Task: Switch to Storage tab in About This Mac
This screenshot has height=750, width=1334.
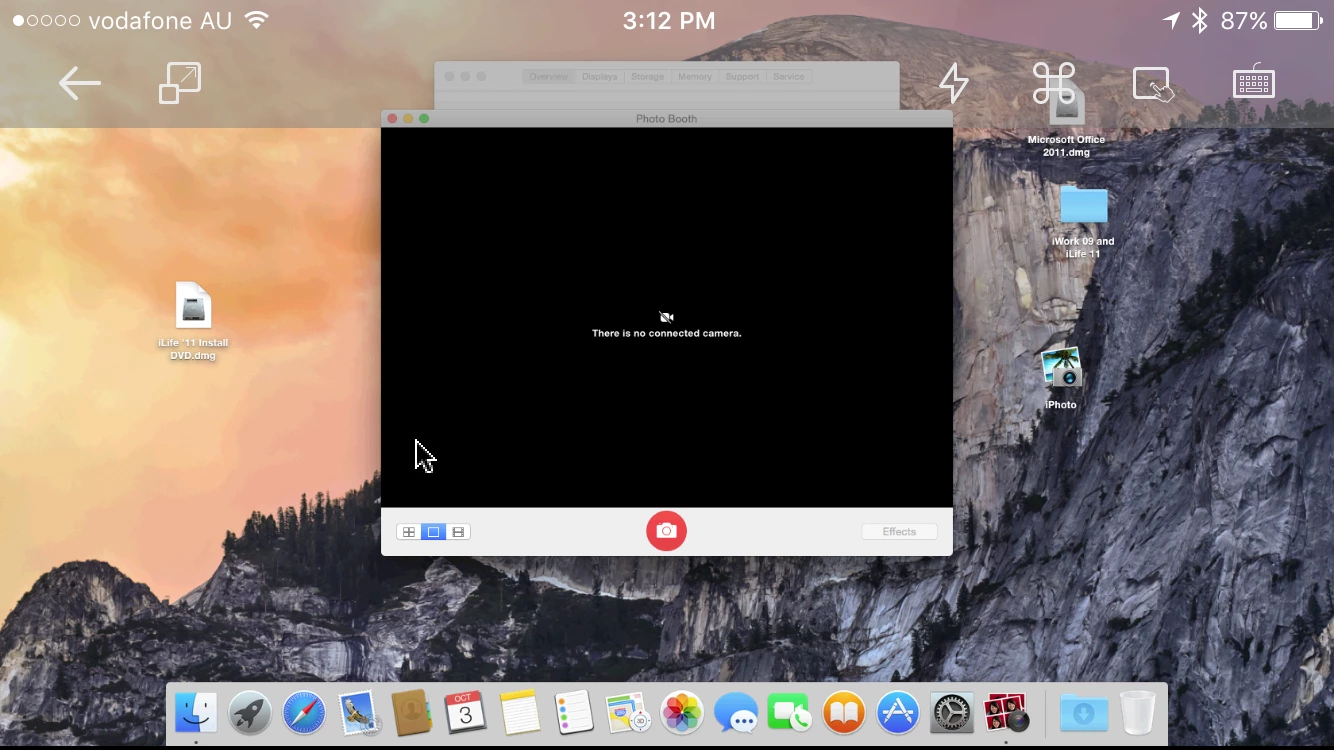Action: [x=647, y=77]
